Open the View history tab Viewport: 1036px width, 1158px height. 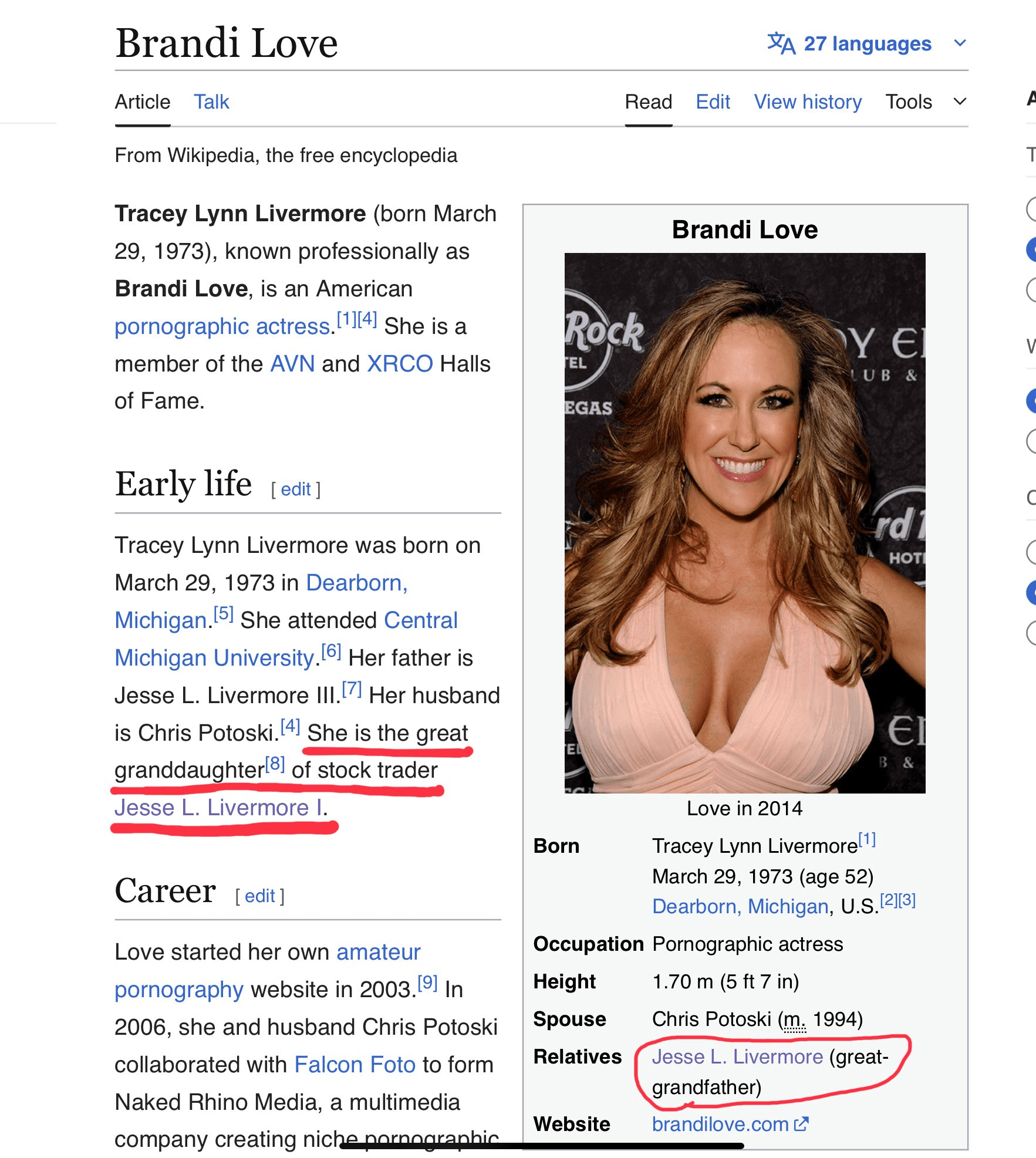pyautogui.click(x=808, y=102)
